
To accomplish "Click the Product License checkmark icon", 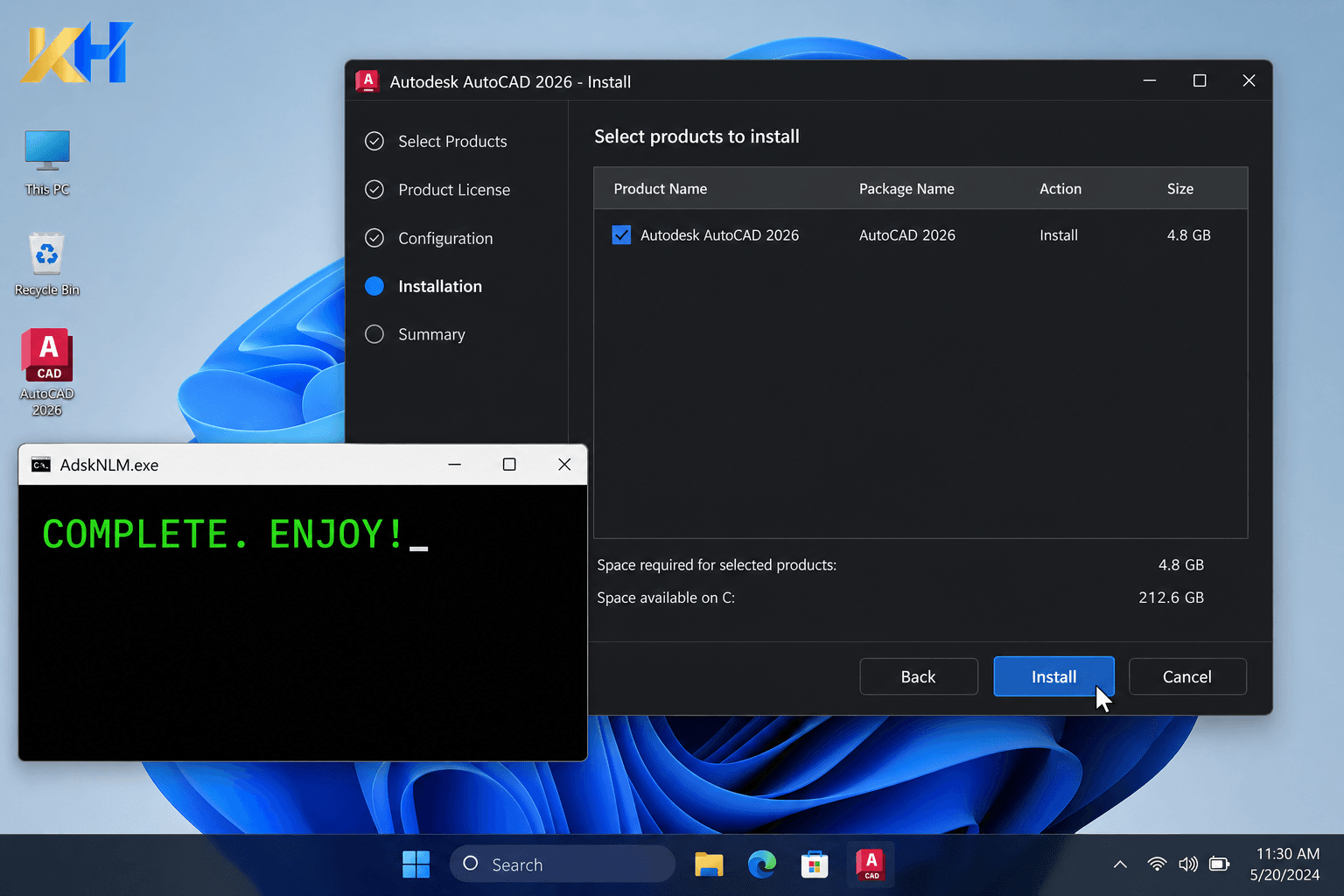I will click(x=374, y=190).
